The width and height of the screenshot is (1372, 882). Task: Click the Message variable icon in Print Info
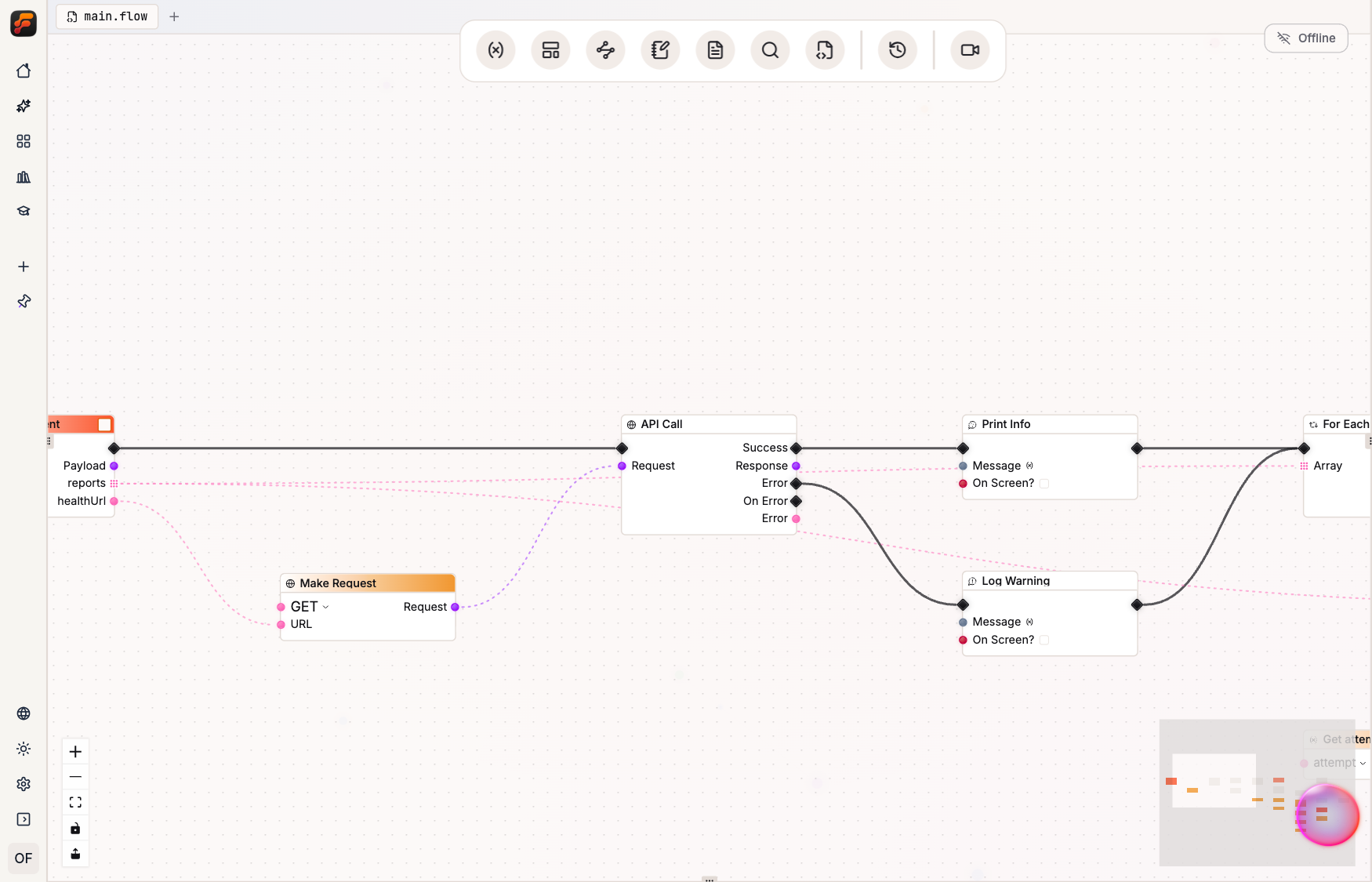click(1029, 466)
